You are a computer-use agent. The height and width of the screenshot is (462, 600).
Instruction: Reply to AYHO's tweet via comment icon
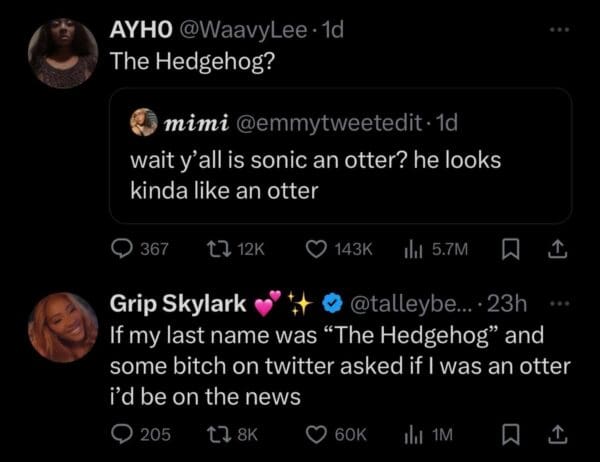121,247
